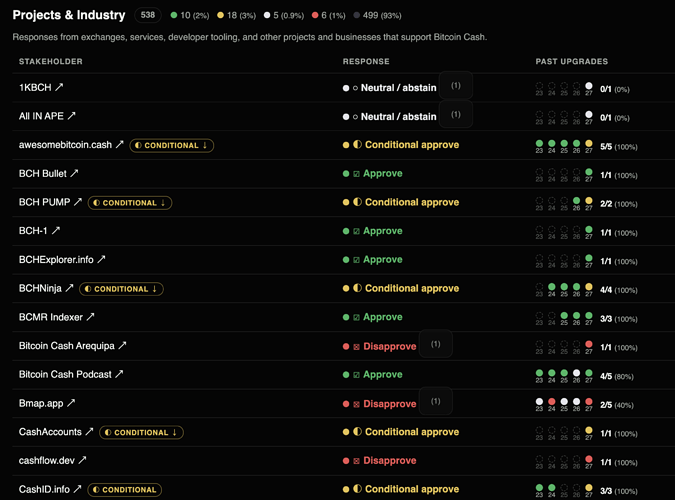This screenshot has height=500, width=675.
Task: Click the BCHNinja 4/4 (100%) score
Action: pyautogui.click(x=619, y=290)
